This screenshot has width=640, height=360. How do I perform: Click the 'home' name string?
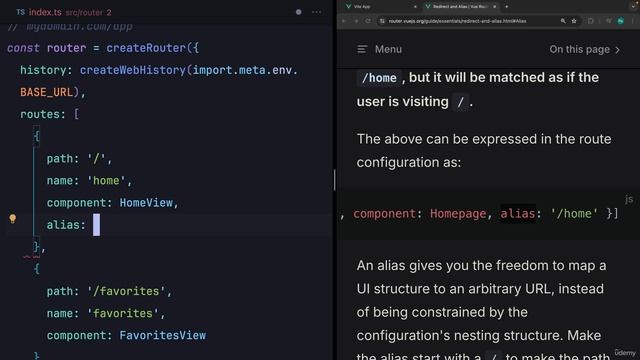(106, 181)
